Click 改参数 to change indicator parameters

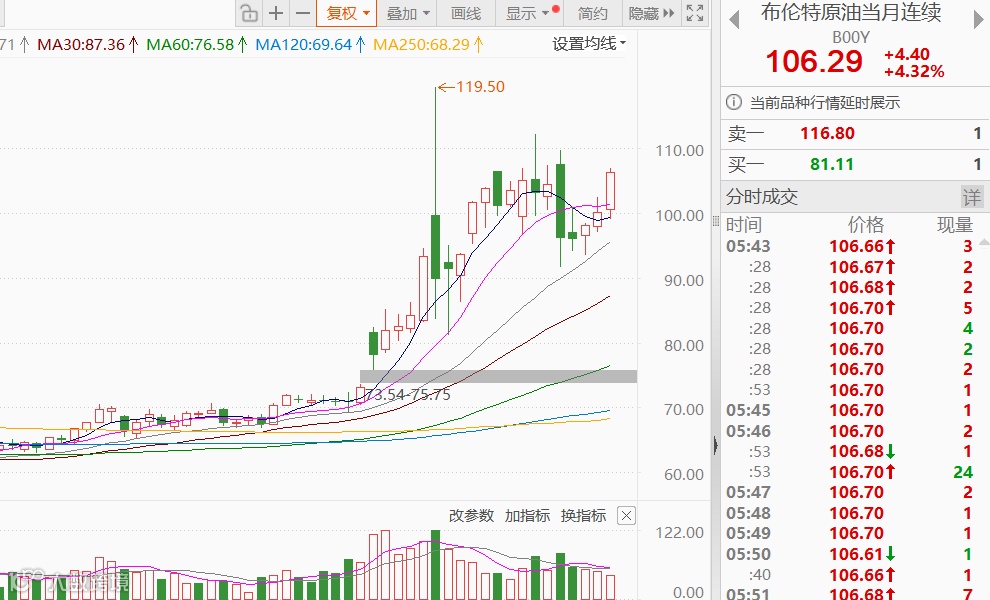(472, 515)
